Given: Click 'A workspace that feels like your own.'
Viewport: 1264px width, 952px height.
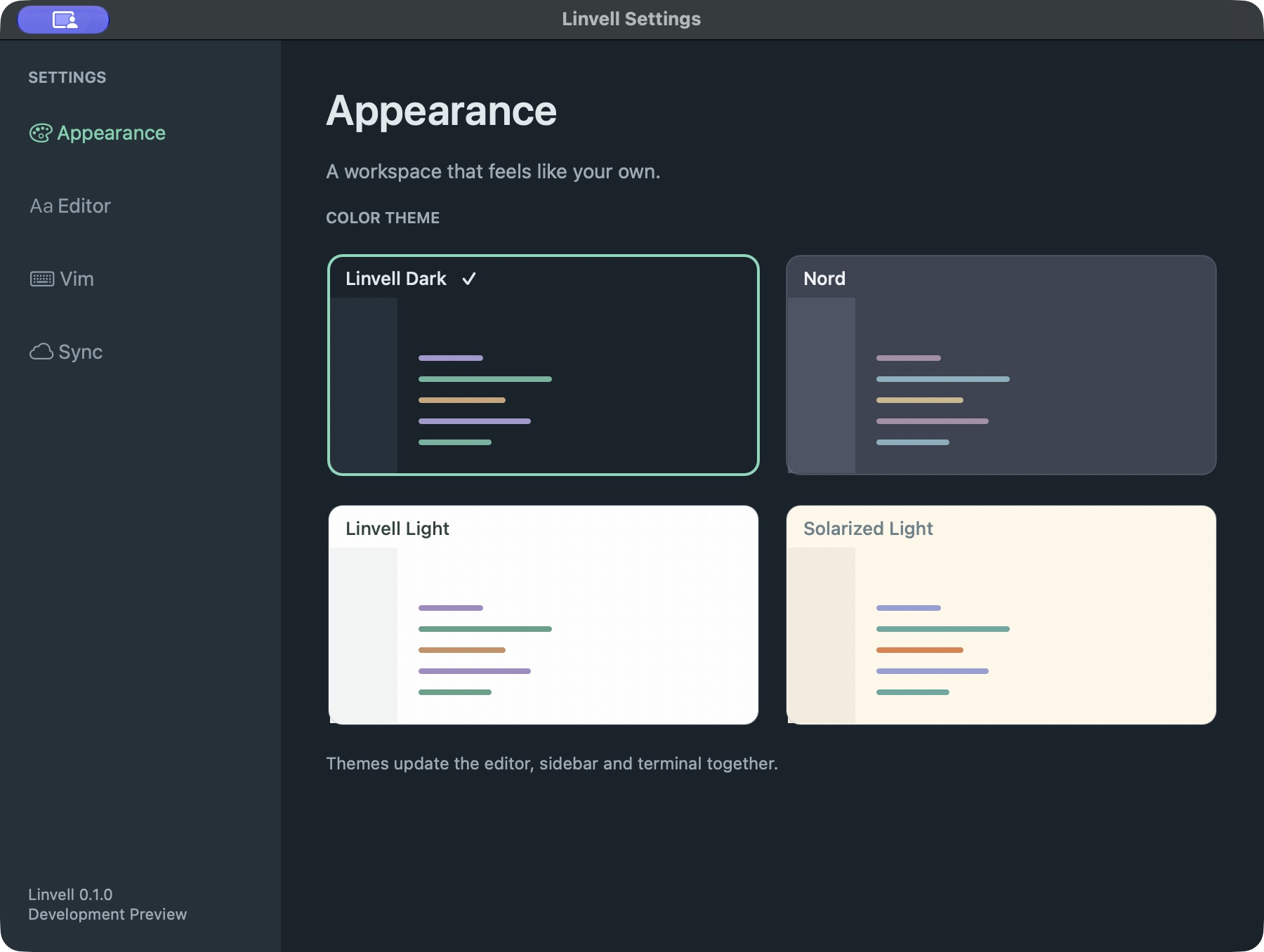Looking at the screenshot, I should click(x=493, y=172).
